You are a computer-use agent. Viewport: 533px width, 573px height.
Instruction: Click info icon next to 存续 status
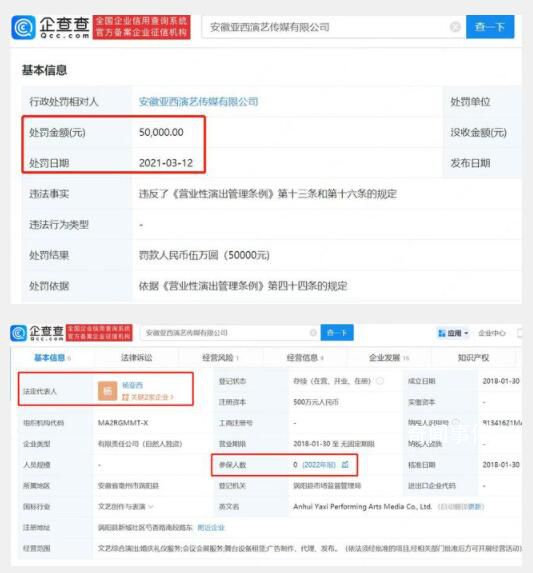(x=380, y=381)
